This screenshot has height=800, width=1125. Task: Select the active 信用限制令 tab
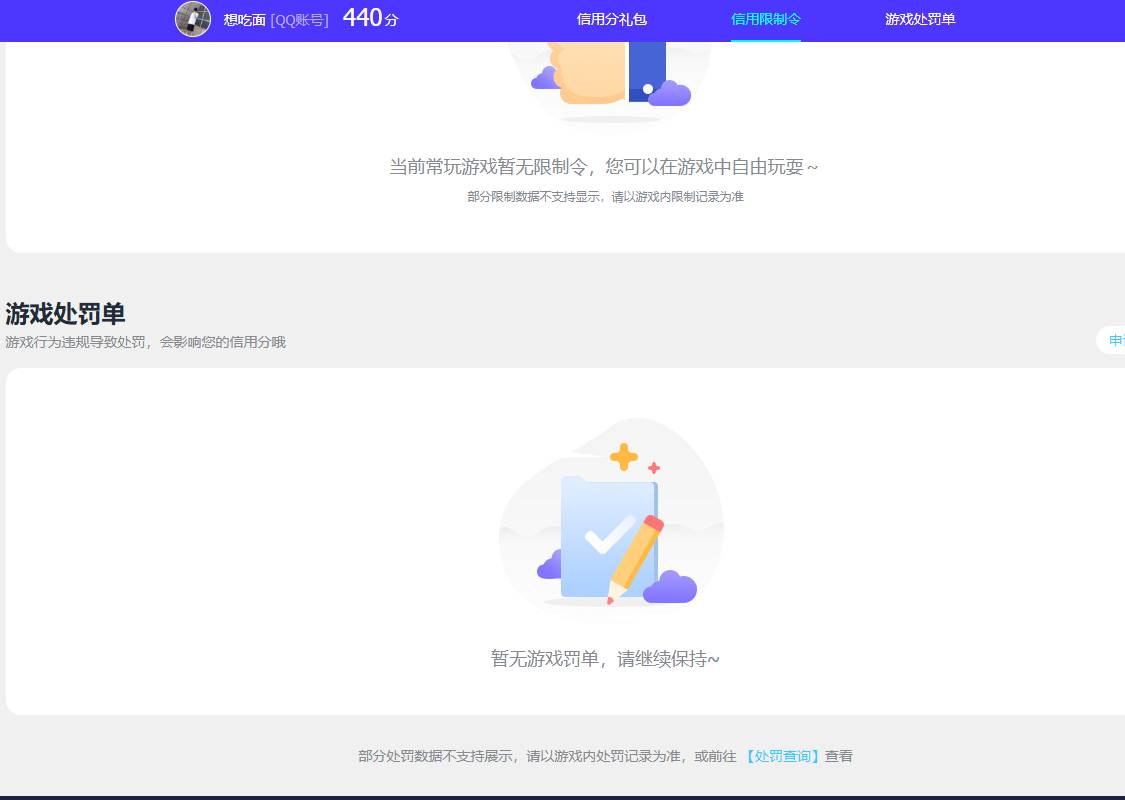(765, 20)
